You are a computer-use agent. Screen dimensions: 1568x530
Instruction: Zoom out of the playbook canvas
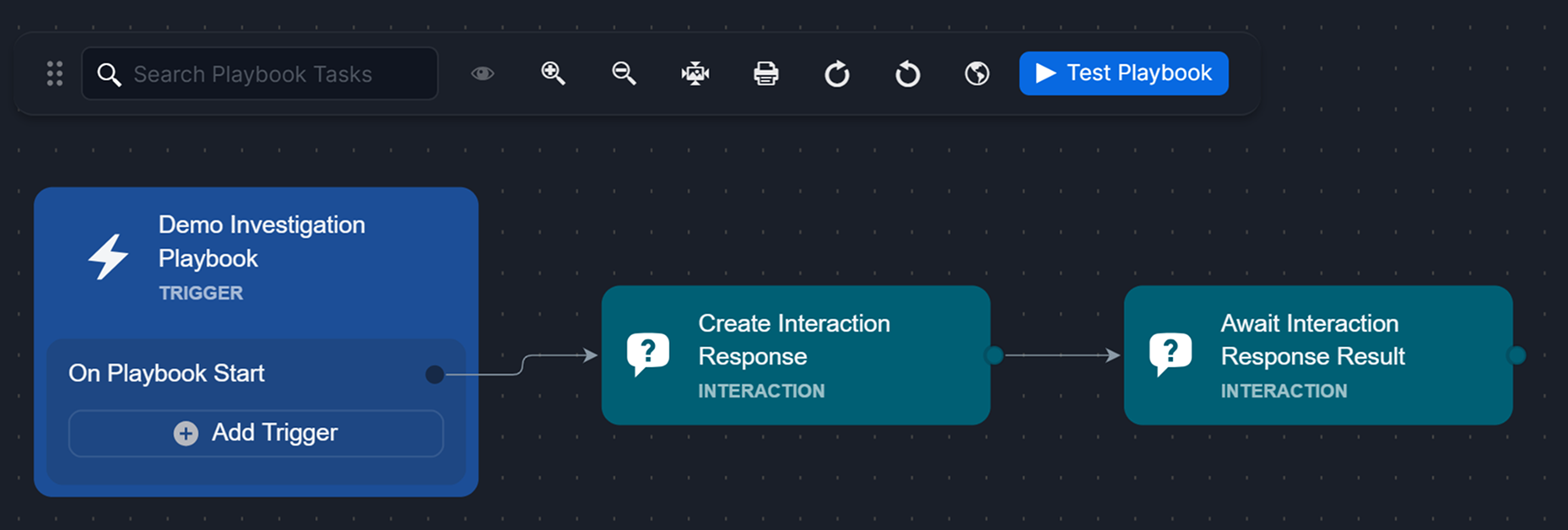coord(624,74)
